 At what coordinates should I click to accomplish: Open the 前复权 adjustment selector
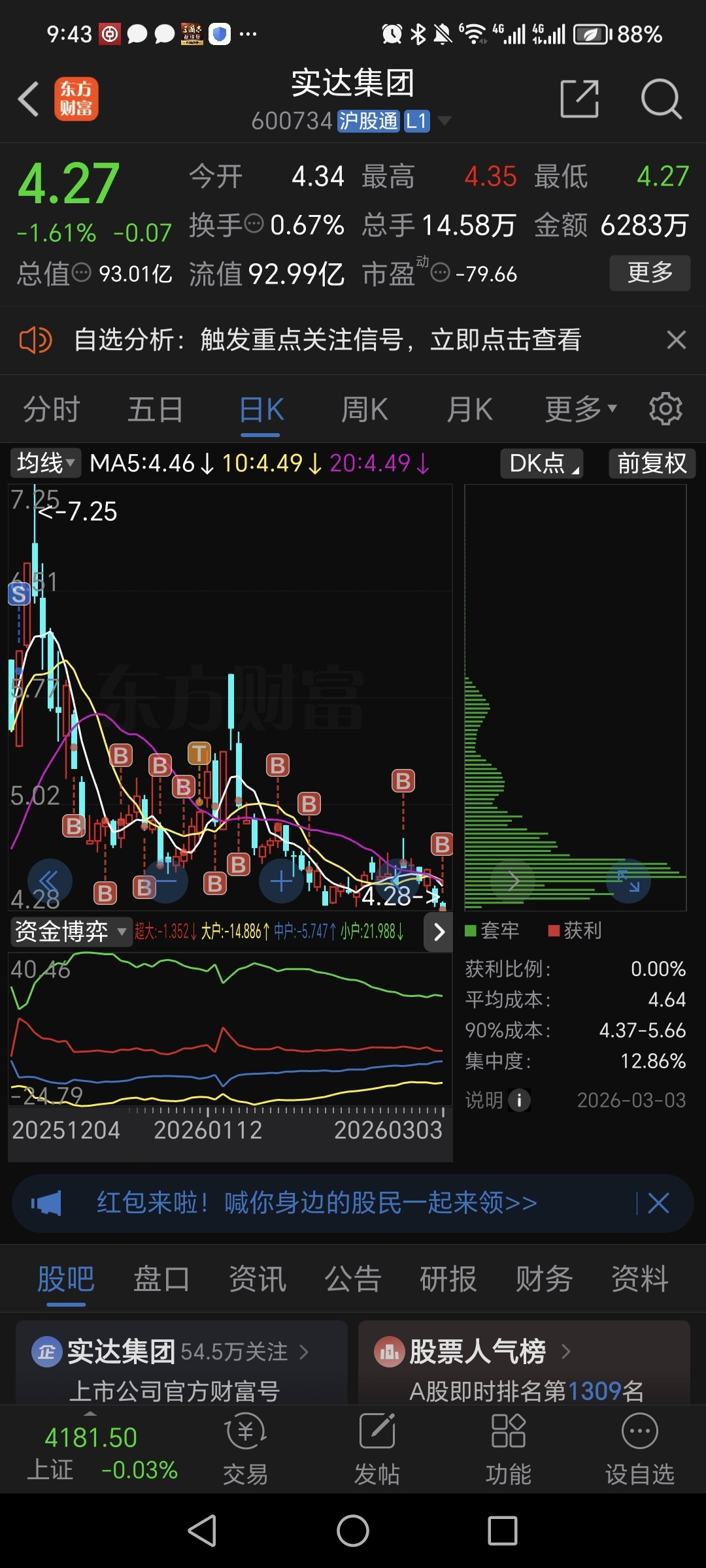[652, 463]
